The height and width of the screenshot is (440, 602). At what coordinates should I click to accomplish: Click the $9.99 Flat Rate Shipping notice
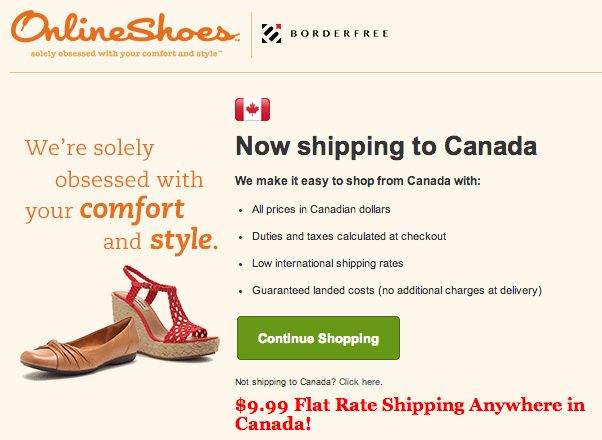click(410, 414)
